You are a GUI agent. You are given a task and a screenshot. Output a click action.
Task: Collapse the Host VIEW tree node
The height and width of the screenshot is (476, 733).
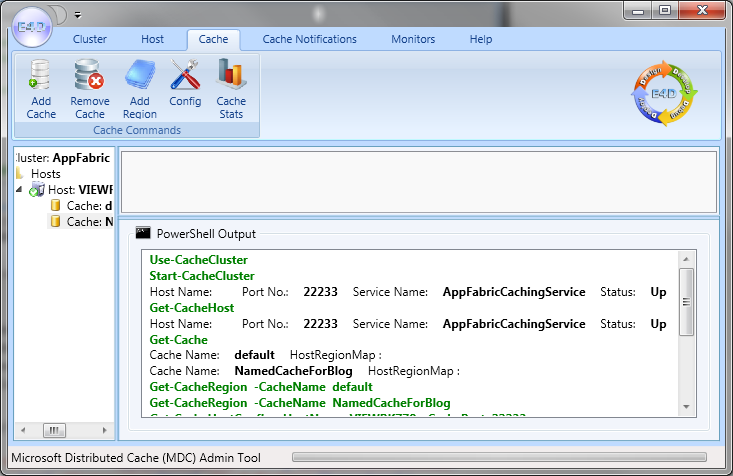(21, 189)
